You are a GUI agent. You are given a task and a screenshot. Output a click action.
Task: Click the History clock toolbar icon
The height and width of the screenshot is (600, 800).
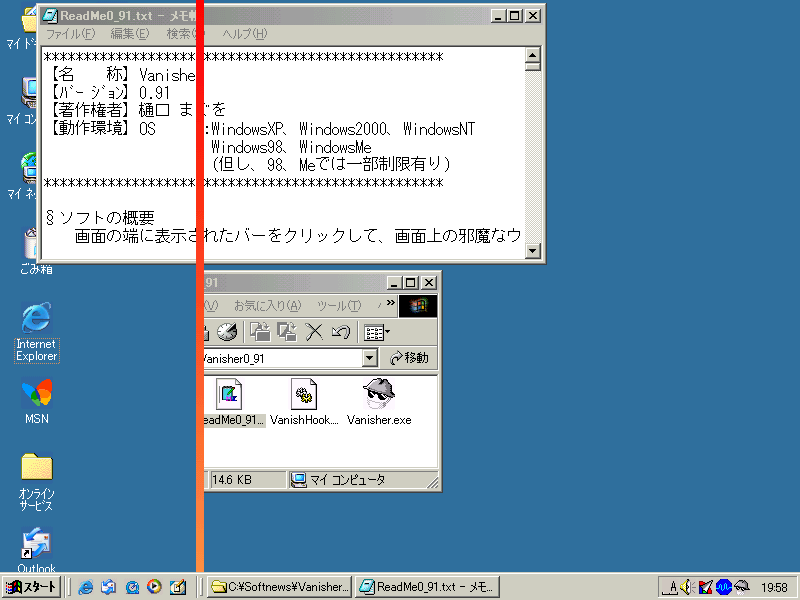227,332
